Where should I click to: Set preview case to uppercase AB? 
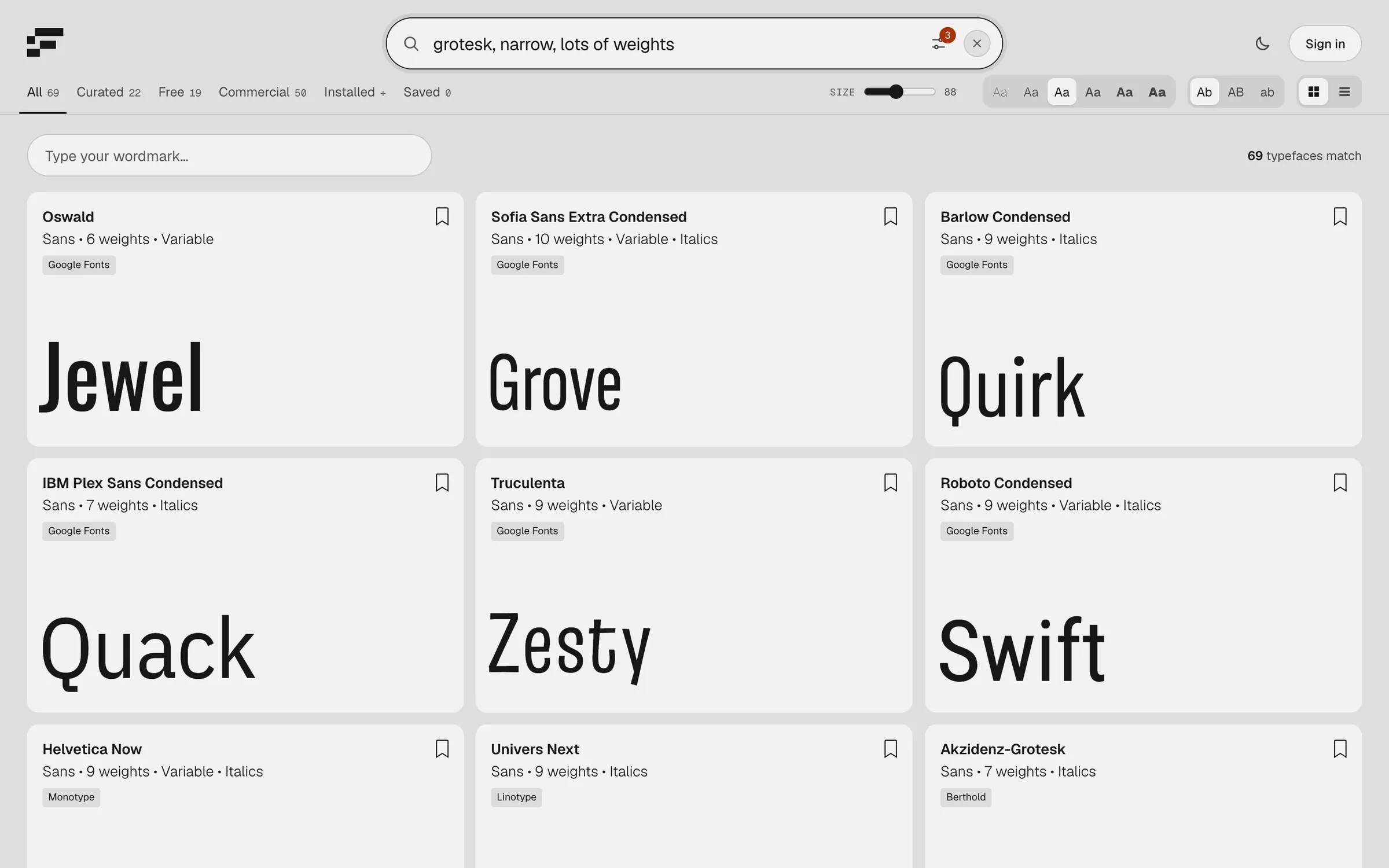(1236, 92)
